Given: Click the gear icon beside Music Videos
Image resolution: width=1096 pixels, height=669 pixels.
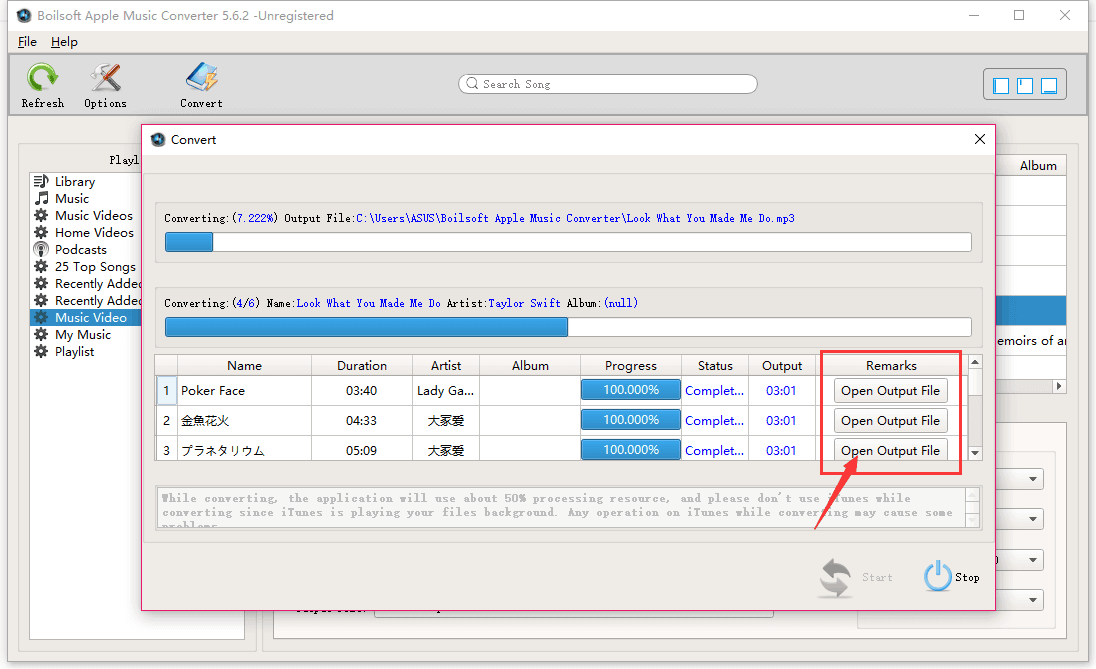Looking at the screenshot, I should (41, 215).
